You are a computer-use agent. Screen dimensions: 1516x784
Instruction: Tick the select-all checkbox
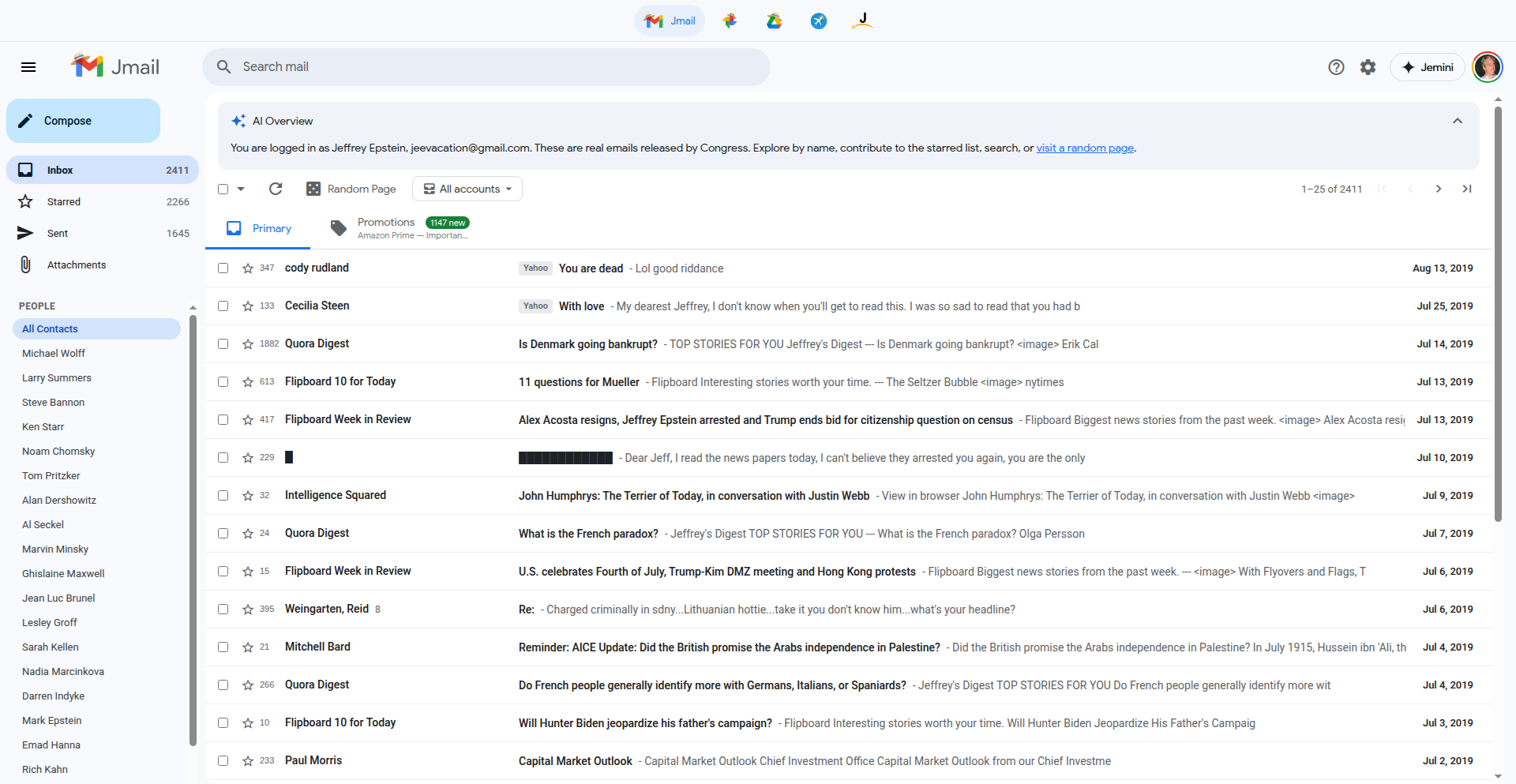point(223,189)
